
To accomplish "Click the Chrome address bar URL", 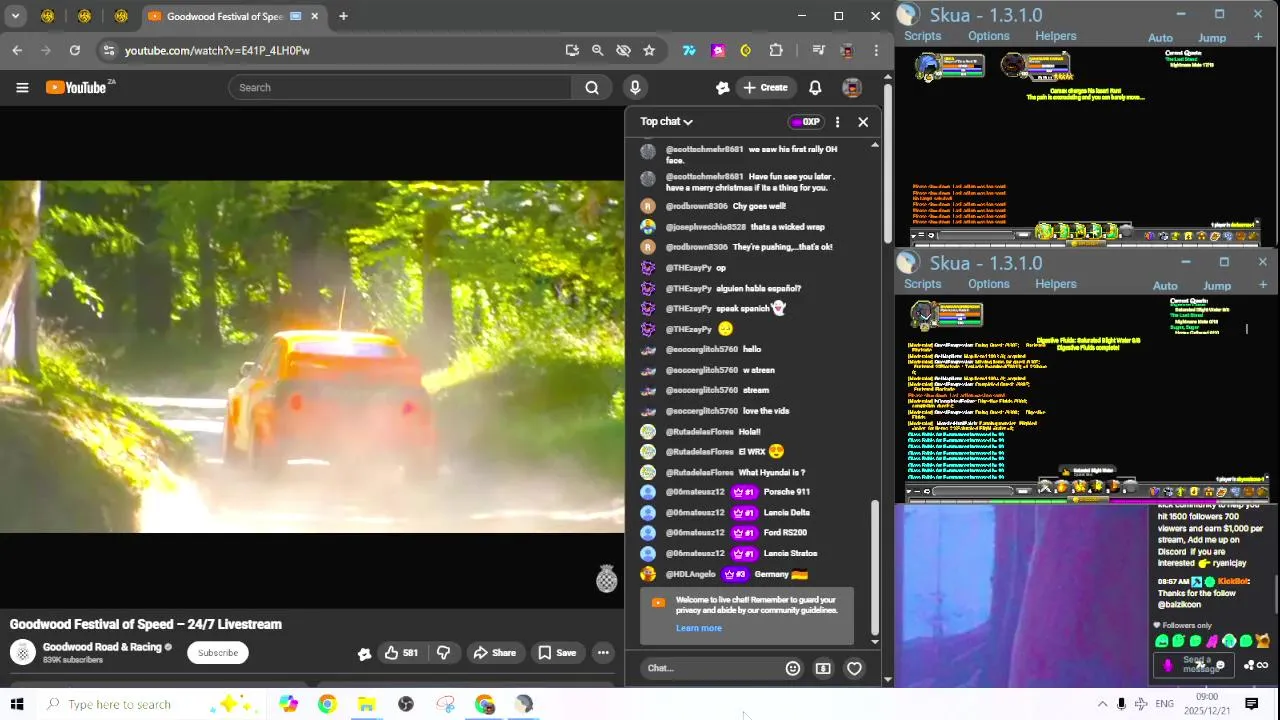I will coord(217,50).
